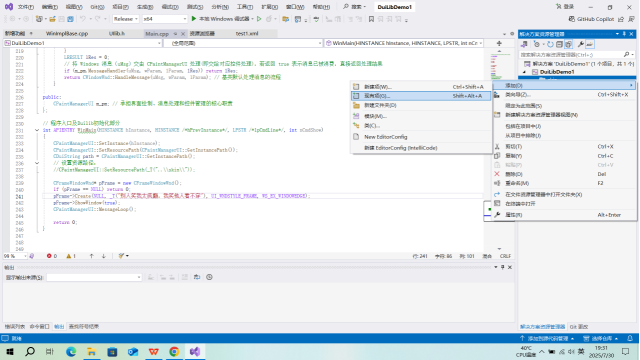This screenshot has width=640, height=360.
Task: Switch to the 命令窗口 tab
Action: pos(40,327)
